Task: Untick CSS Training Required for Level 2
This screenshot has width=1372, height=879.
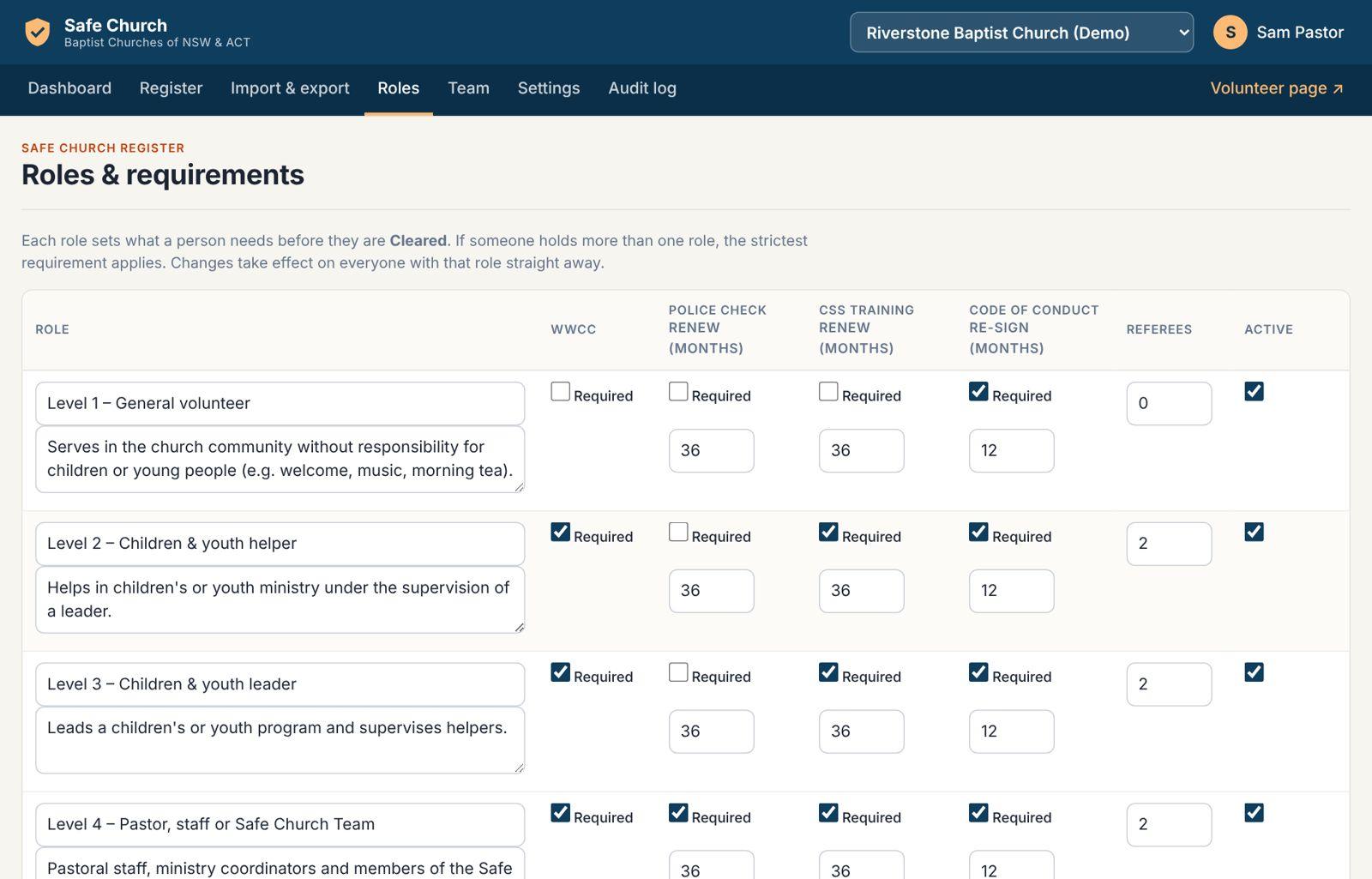Action: click(828, 533)
